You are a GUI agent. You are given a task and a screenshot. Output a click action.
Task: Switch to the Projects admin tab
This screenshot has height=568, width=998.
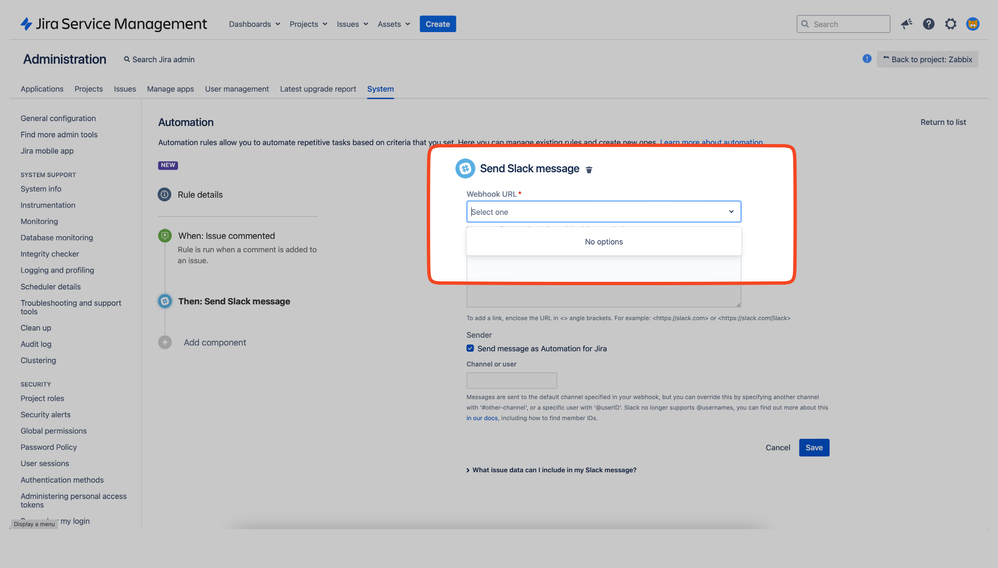88,89
